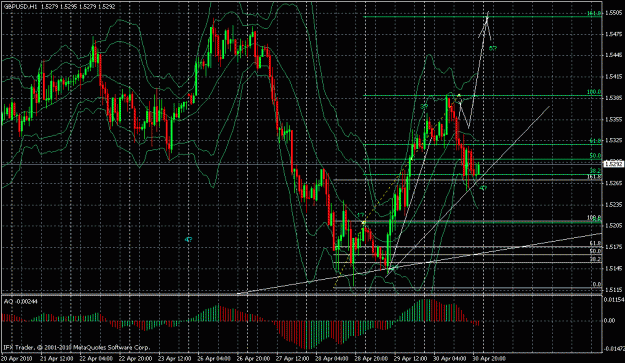Click the 23 Apr 12:00 time label

coord(175,358)
